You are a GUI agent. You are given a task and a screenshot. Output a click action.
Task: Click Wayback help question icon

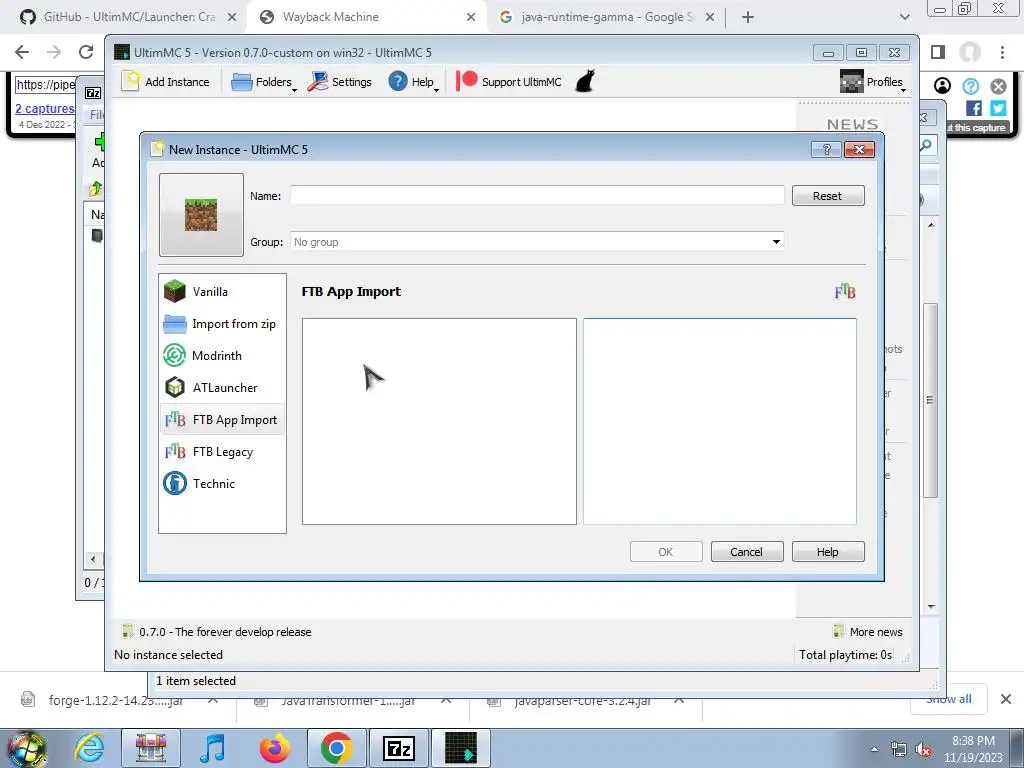tap(970, 86)
